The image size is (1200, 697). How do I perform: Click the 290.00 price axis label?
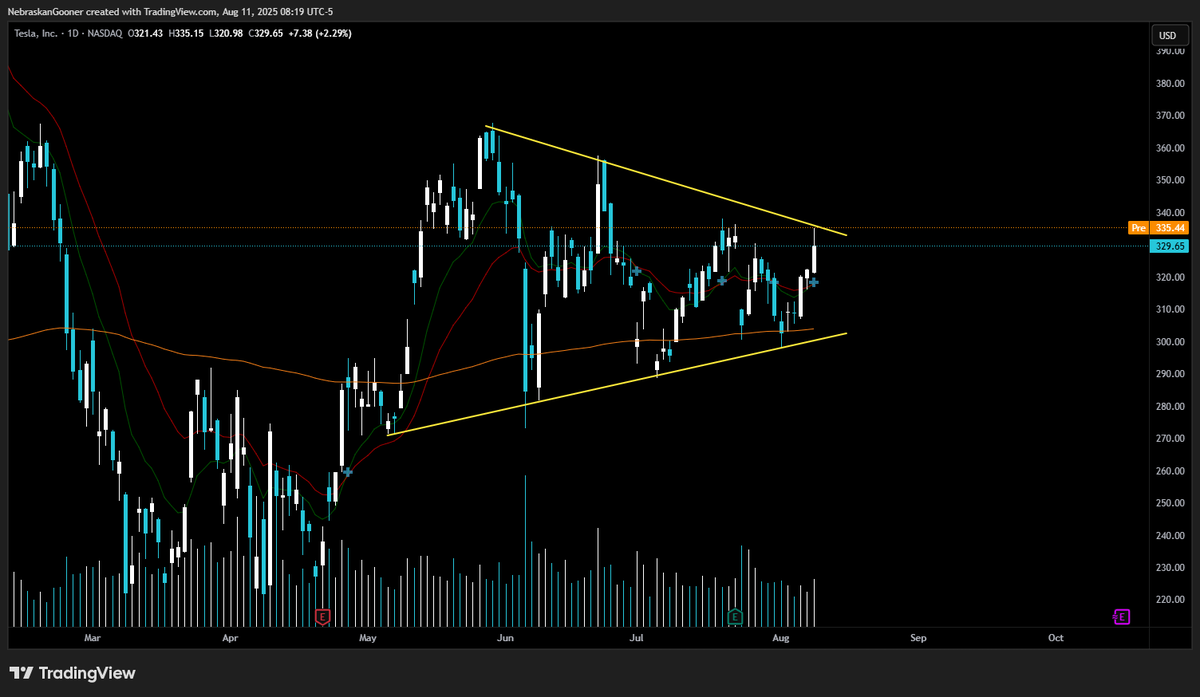pyautogui.click(x=1169, y=374)
